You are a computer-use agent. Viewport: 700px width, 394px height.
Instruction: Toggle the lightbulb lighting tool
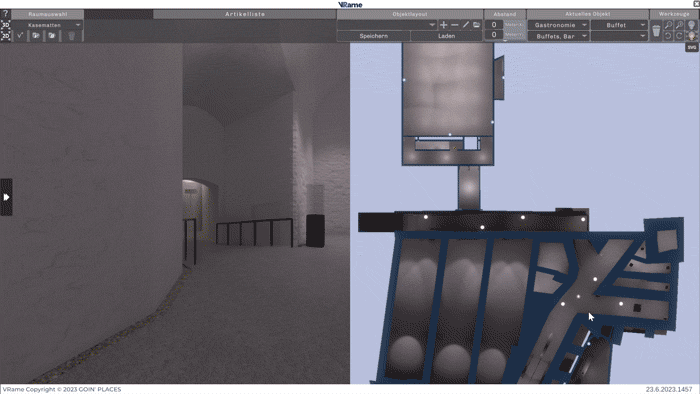(x=691, y=25)
